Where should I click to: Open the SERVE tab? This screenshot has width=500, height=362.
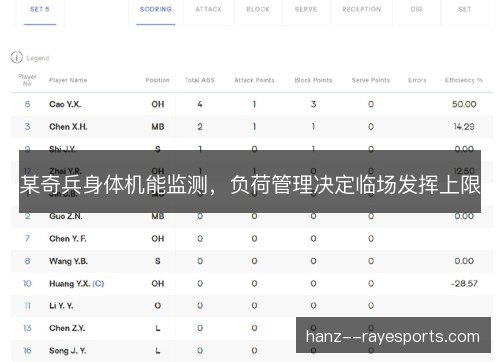click(306, 9)
